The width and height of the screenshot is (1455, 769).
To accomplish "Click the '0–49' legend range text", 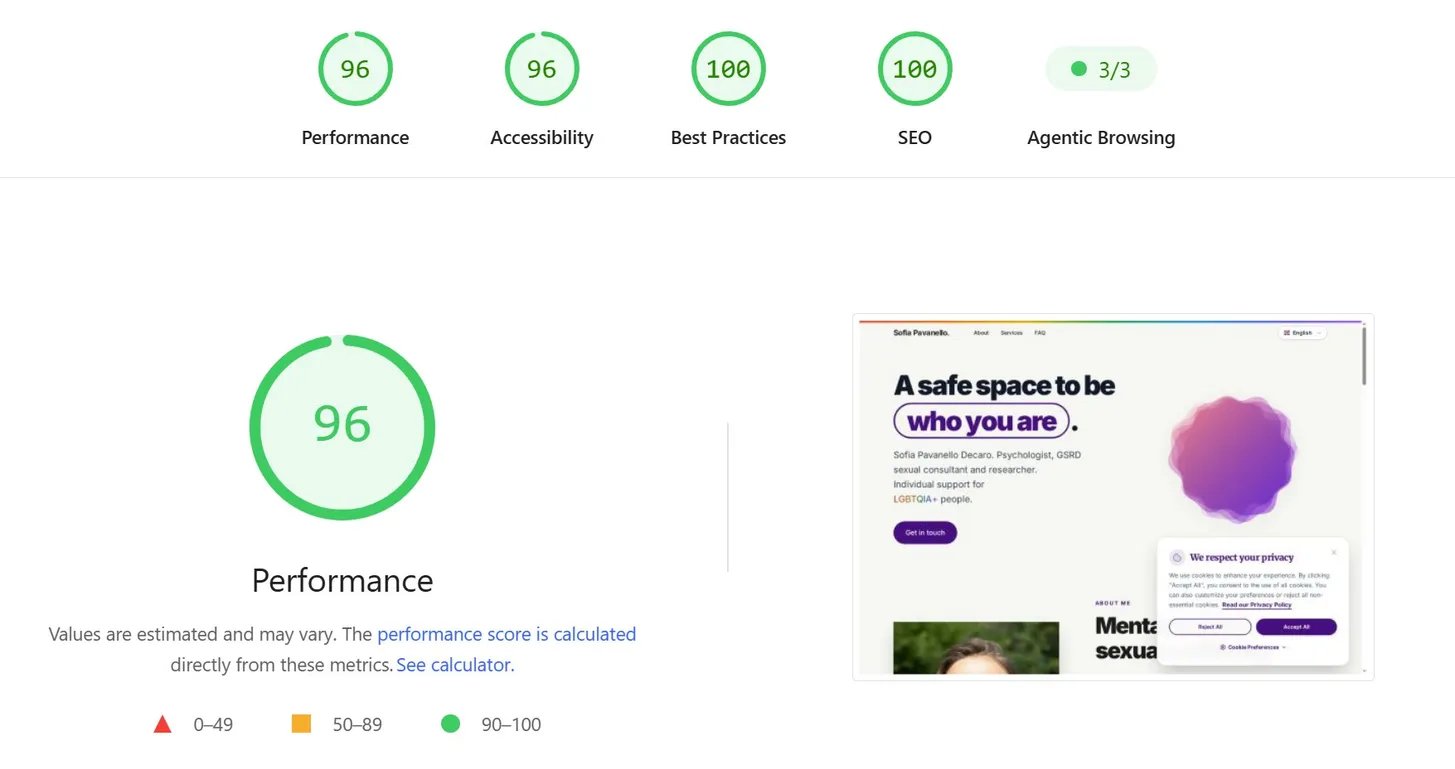I will [x=213, y=725].
